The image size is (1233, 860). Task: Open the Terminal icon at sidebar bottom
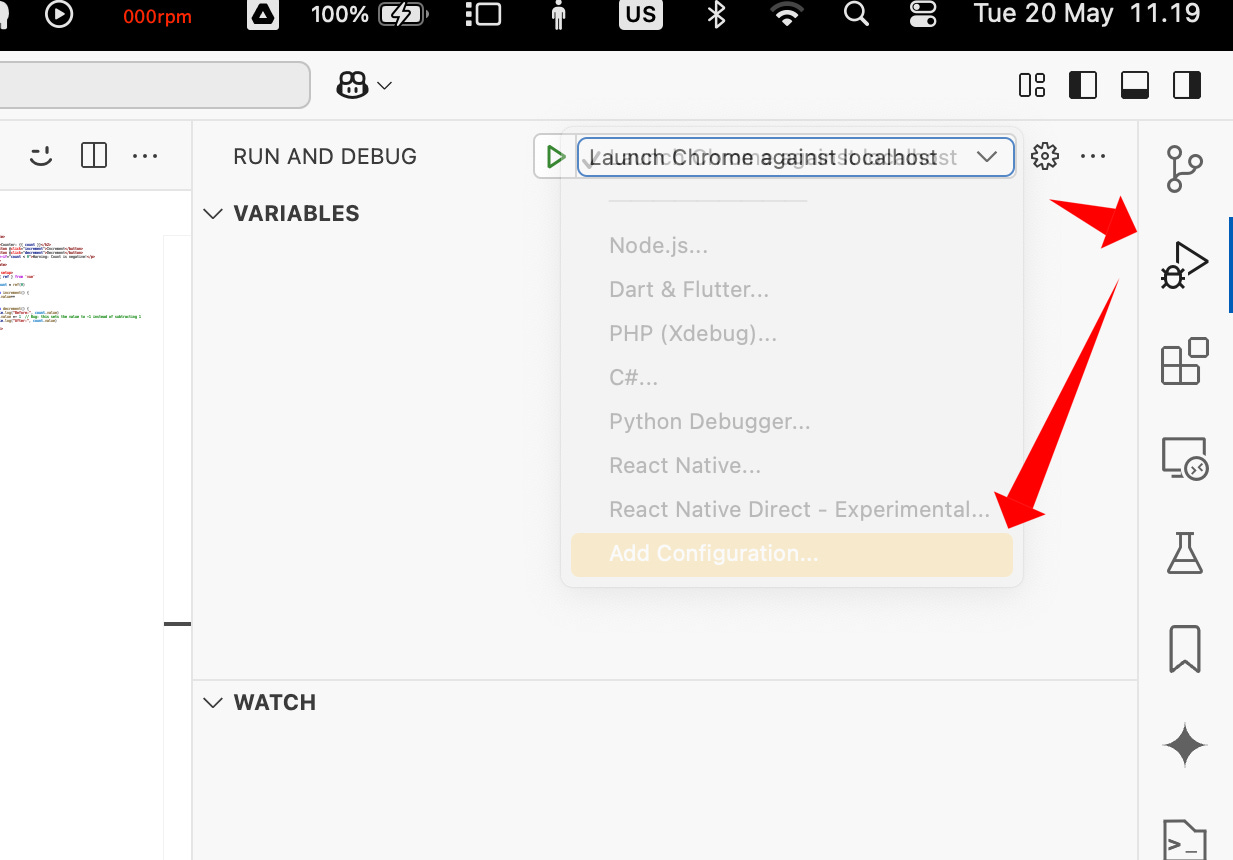tap(1184, 840)
